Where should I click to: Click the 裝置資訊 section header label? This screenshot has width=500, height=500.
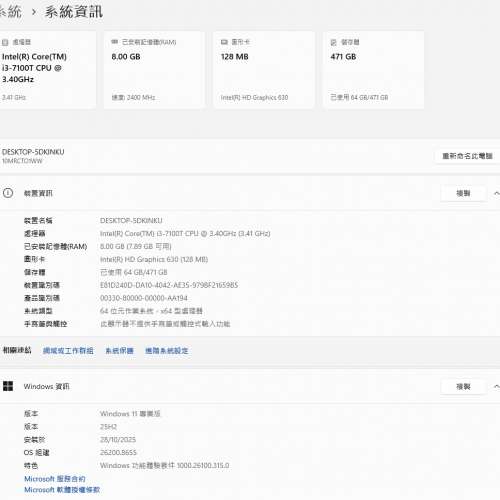pyautogui.click(x=38, y=193)
